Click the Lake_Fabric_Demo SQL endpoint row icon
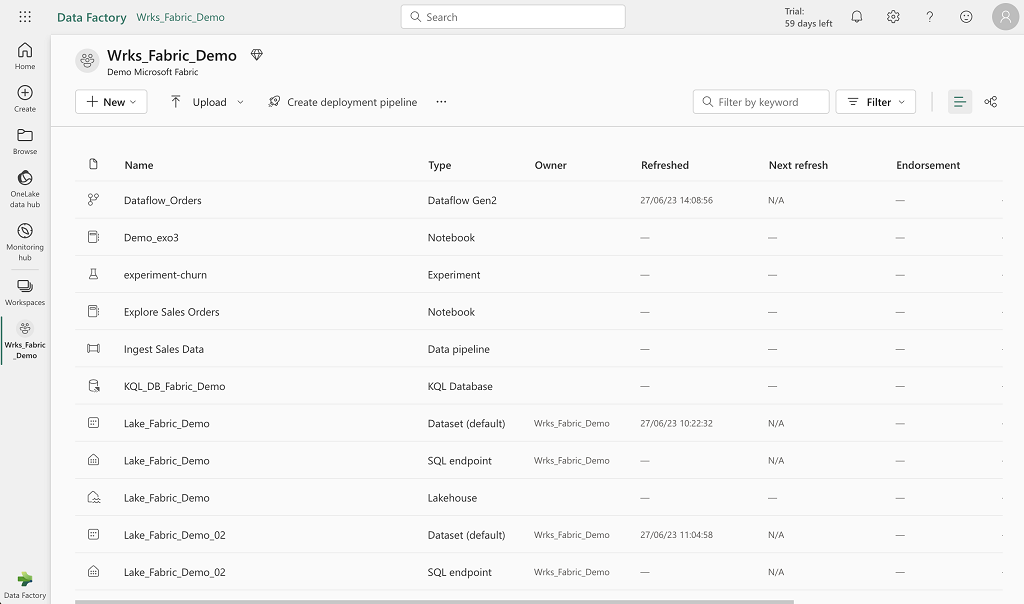 pyautogui.click(x=93, y=460)
